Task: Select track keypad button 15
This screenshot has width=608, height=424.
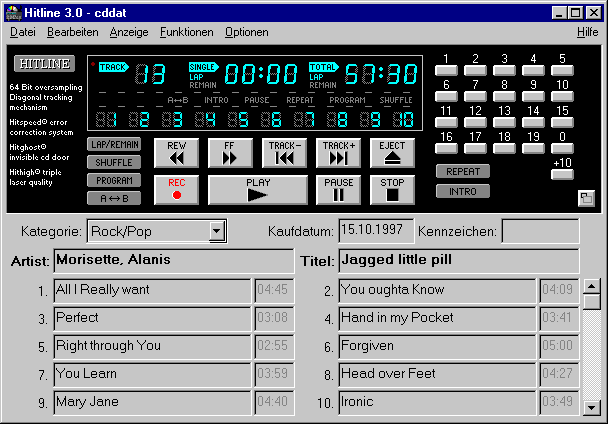Action: pyautogui.click(x=562, y=122)
